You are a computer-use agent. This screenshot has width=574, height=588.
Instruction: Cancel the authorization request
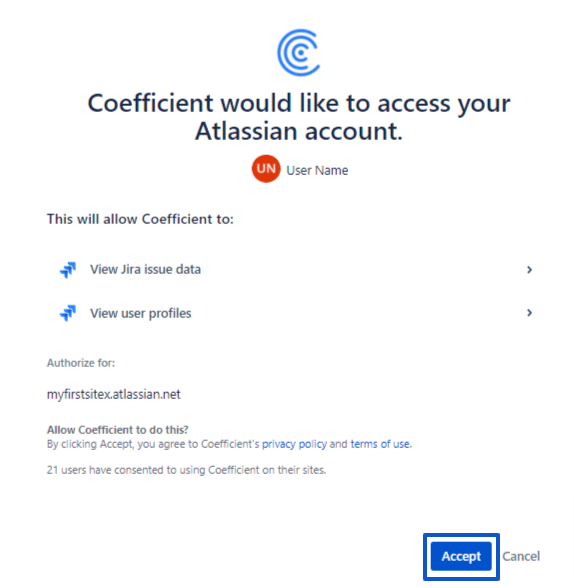521,556
